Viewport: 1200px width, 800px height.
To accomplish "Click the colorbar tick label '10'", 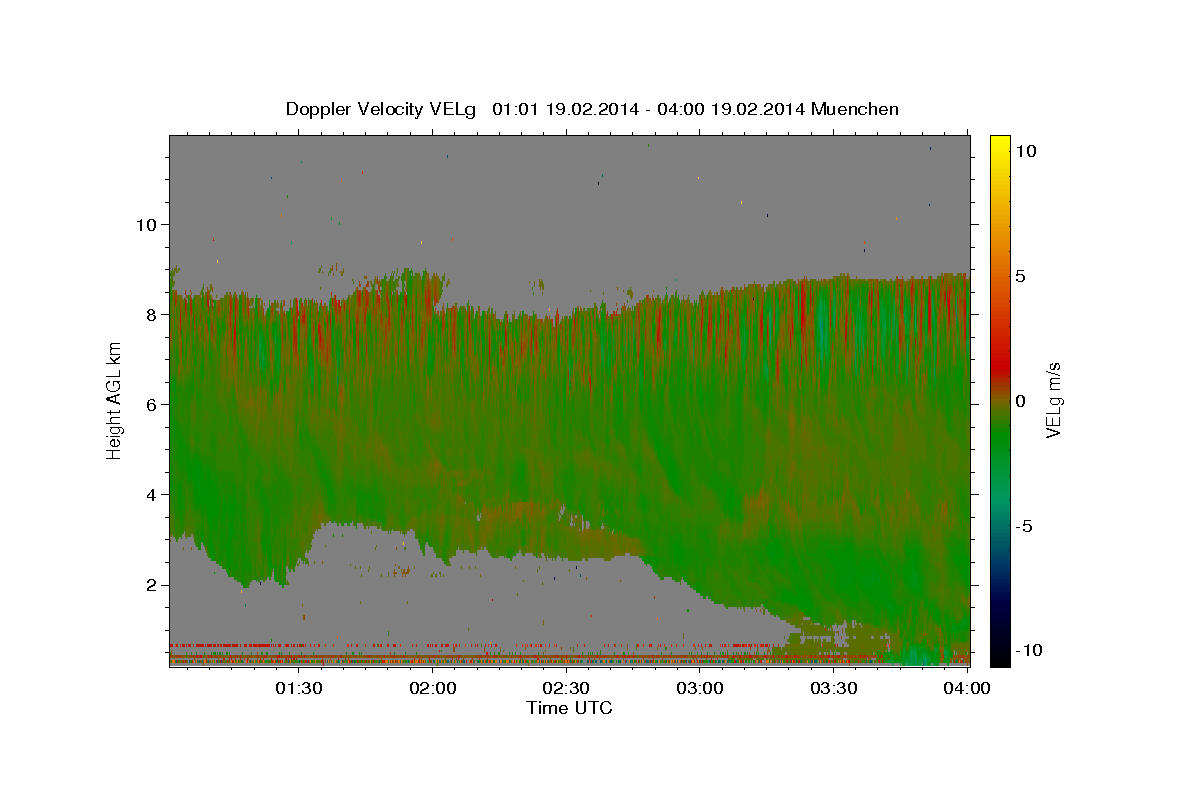I will click(x=1025, y=151).
